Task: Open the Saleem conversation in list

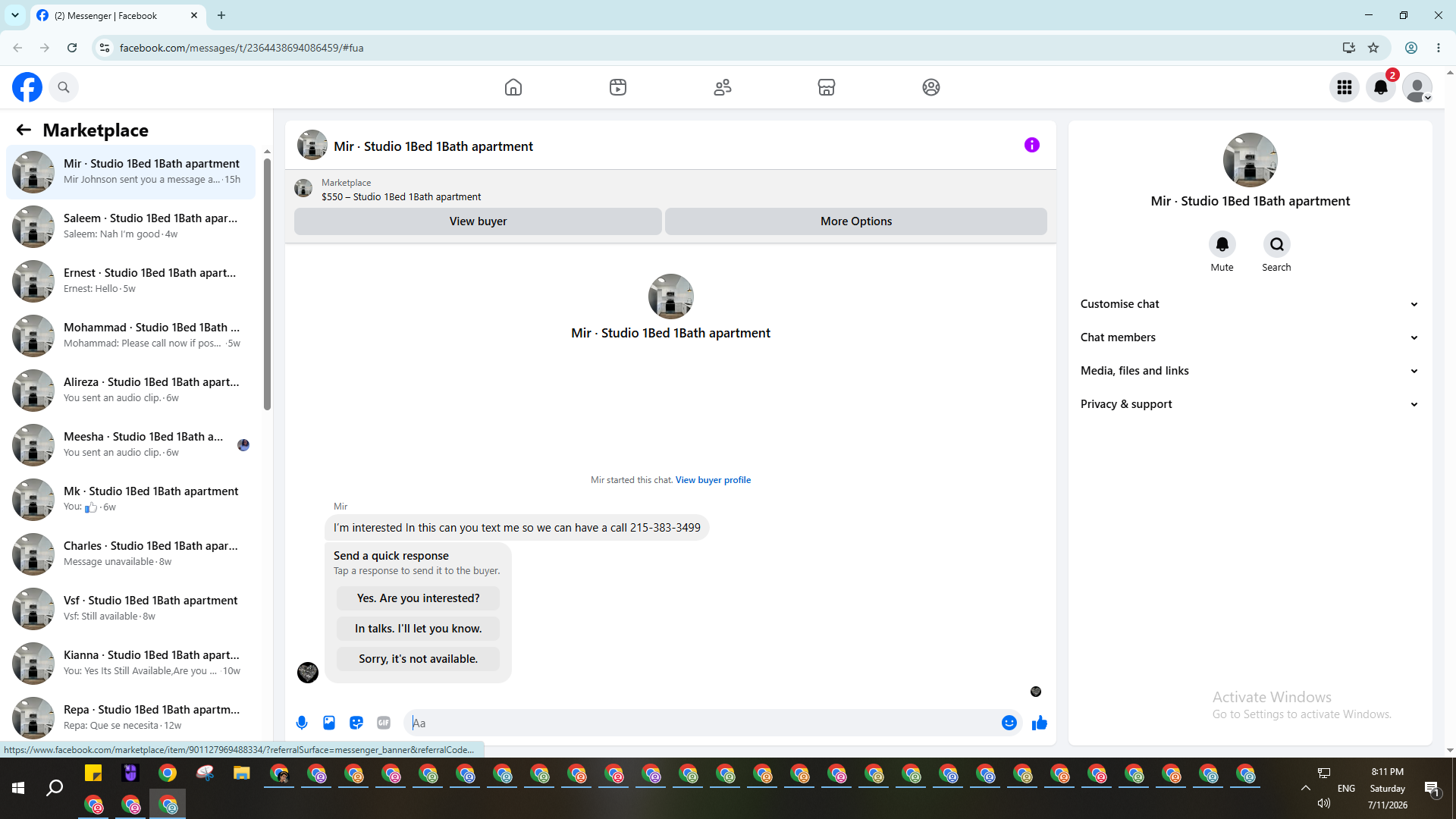Action: pos(131,227)
